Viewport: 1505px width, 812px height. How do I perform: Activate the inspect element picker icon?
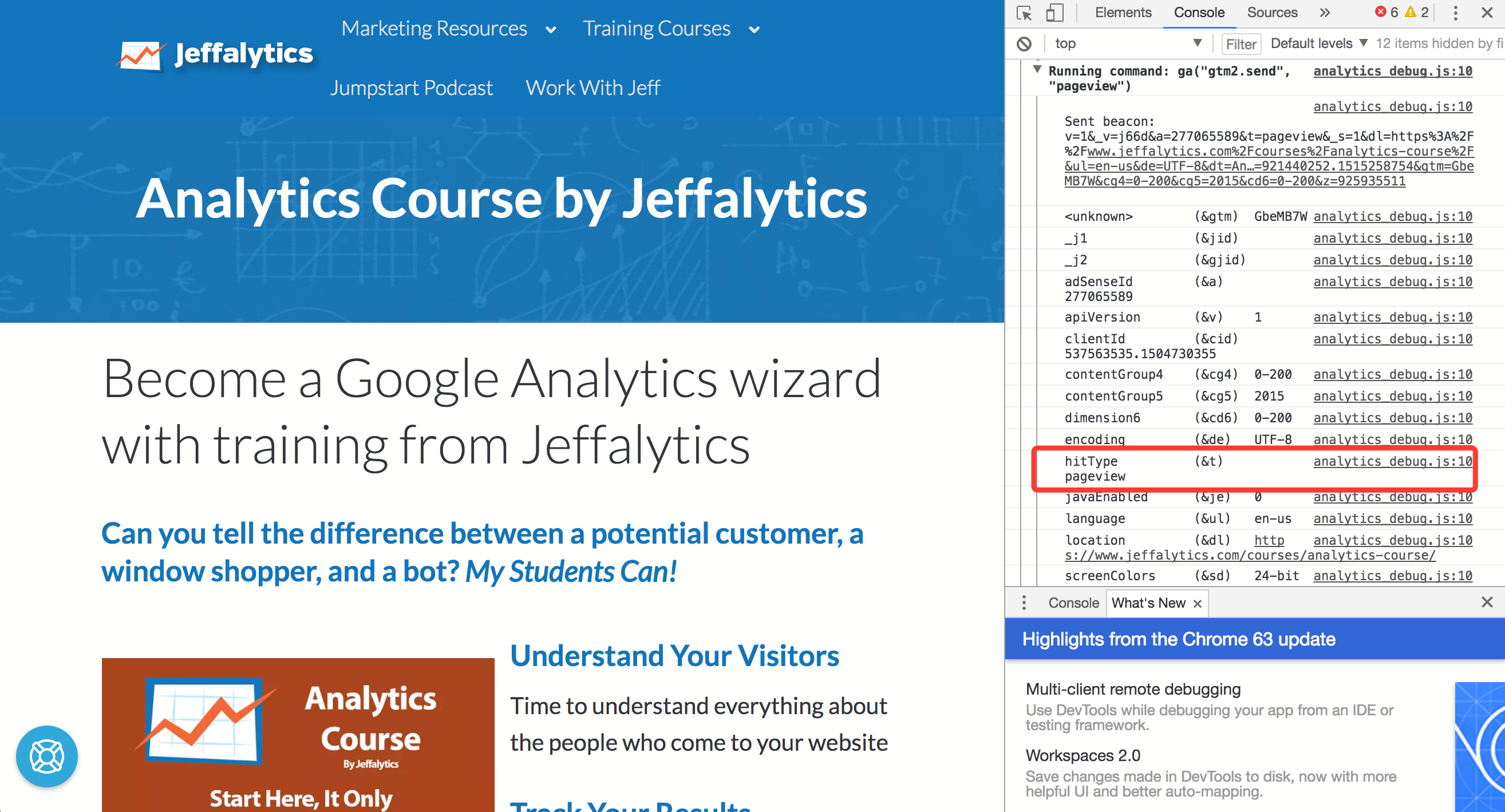1024,13
